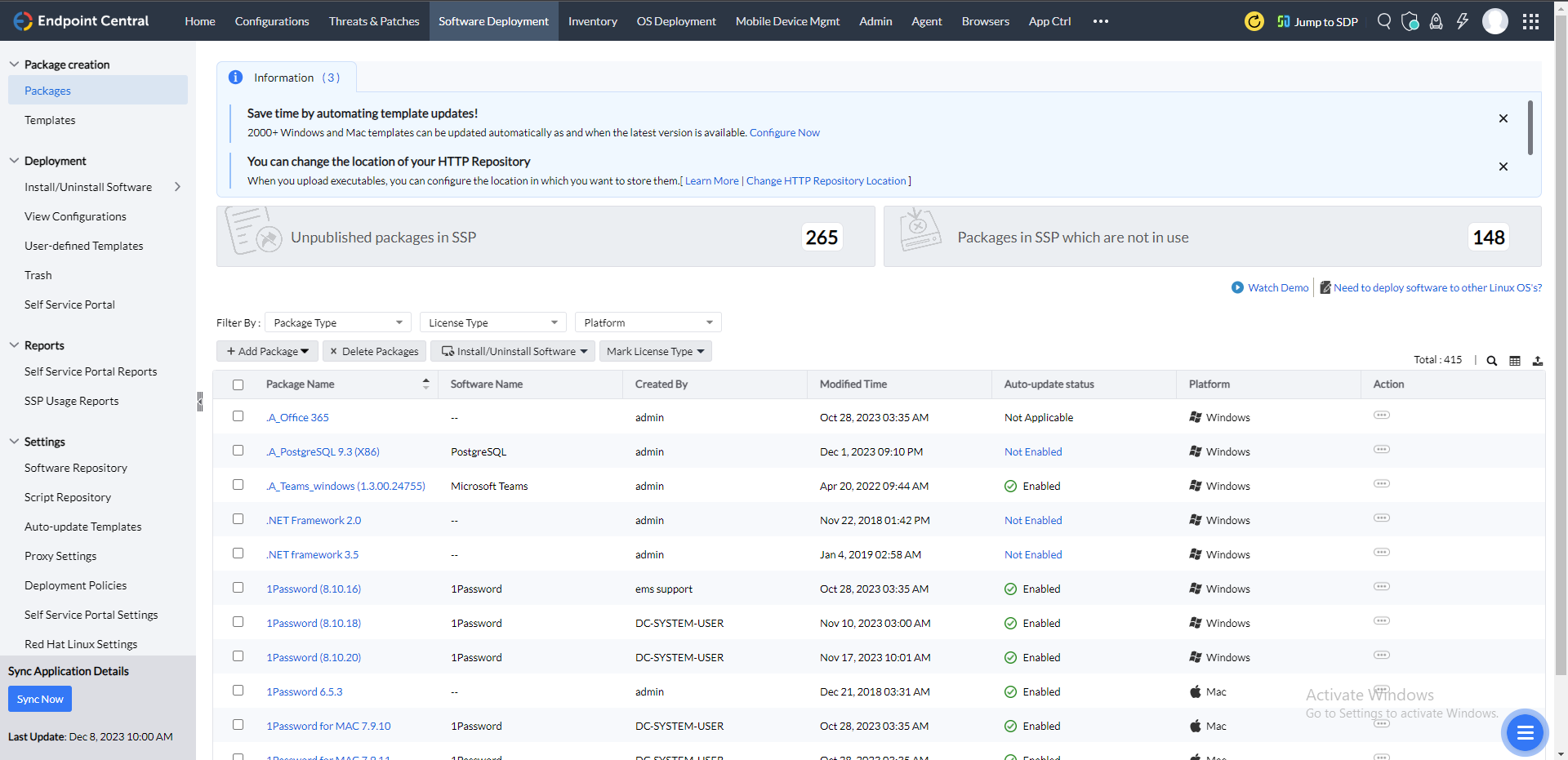The width and height of the screenshot is (1568, 760).
Task: Open the blue floating menu button
Action: [1524, 733]
